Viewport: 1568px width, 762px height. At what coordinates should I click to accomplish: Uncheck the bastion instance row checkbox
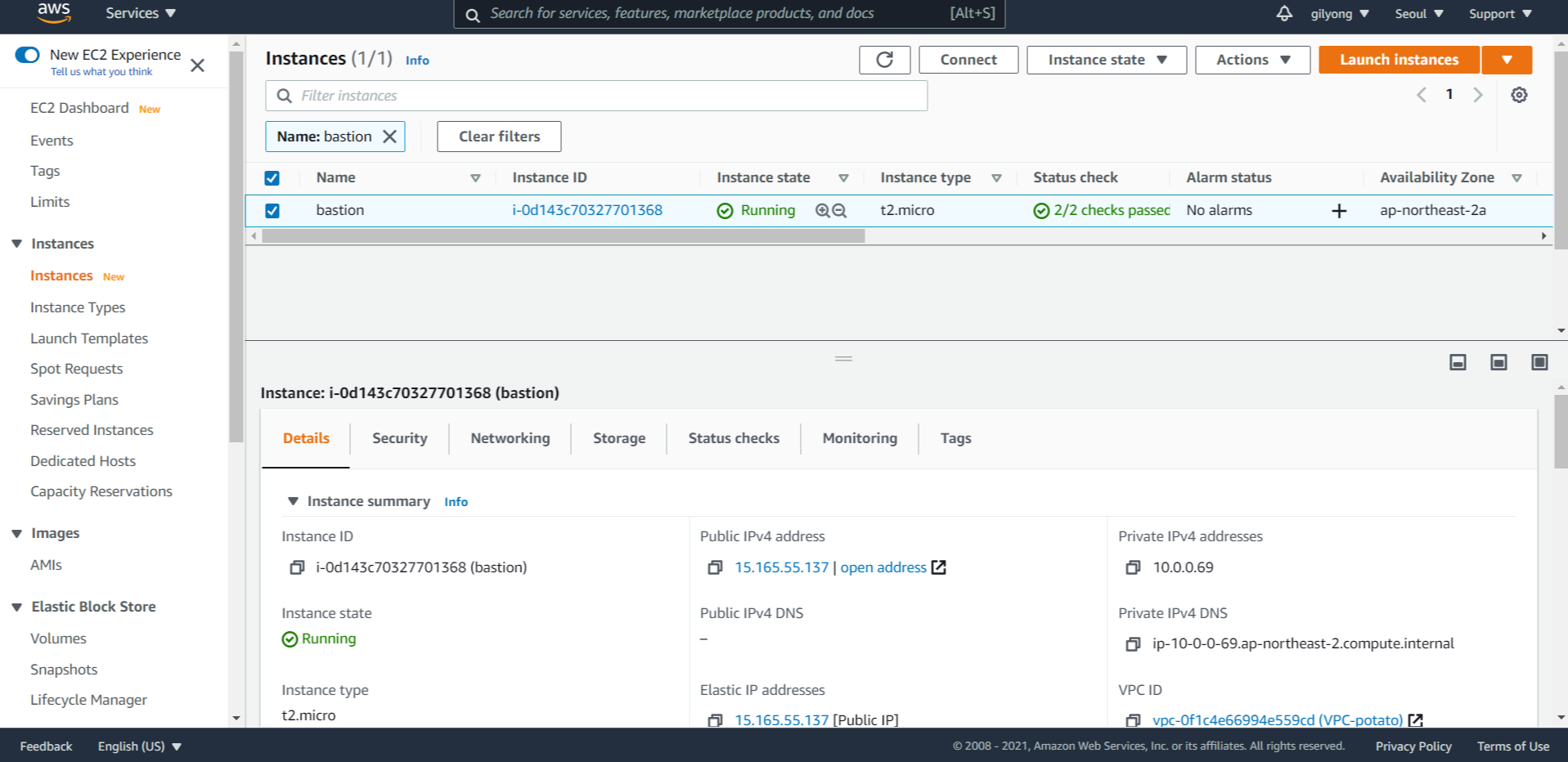tap(272, 211)
